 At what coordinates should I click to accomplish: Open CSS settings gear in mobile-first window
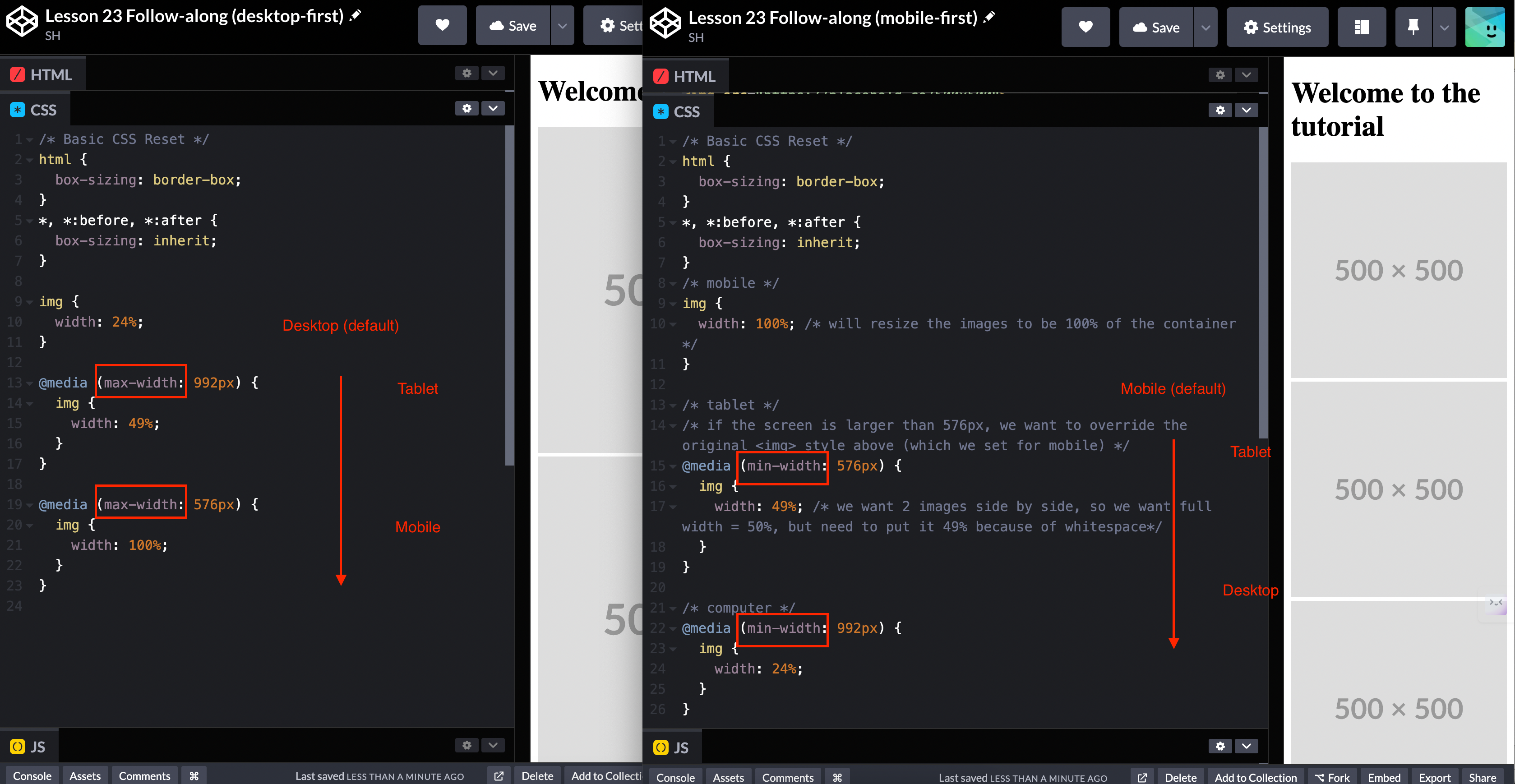click(1220, 110)
